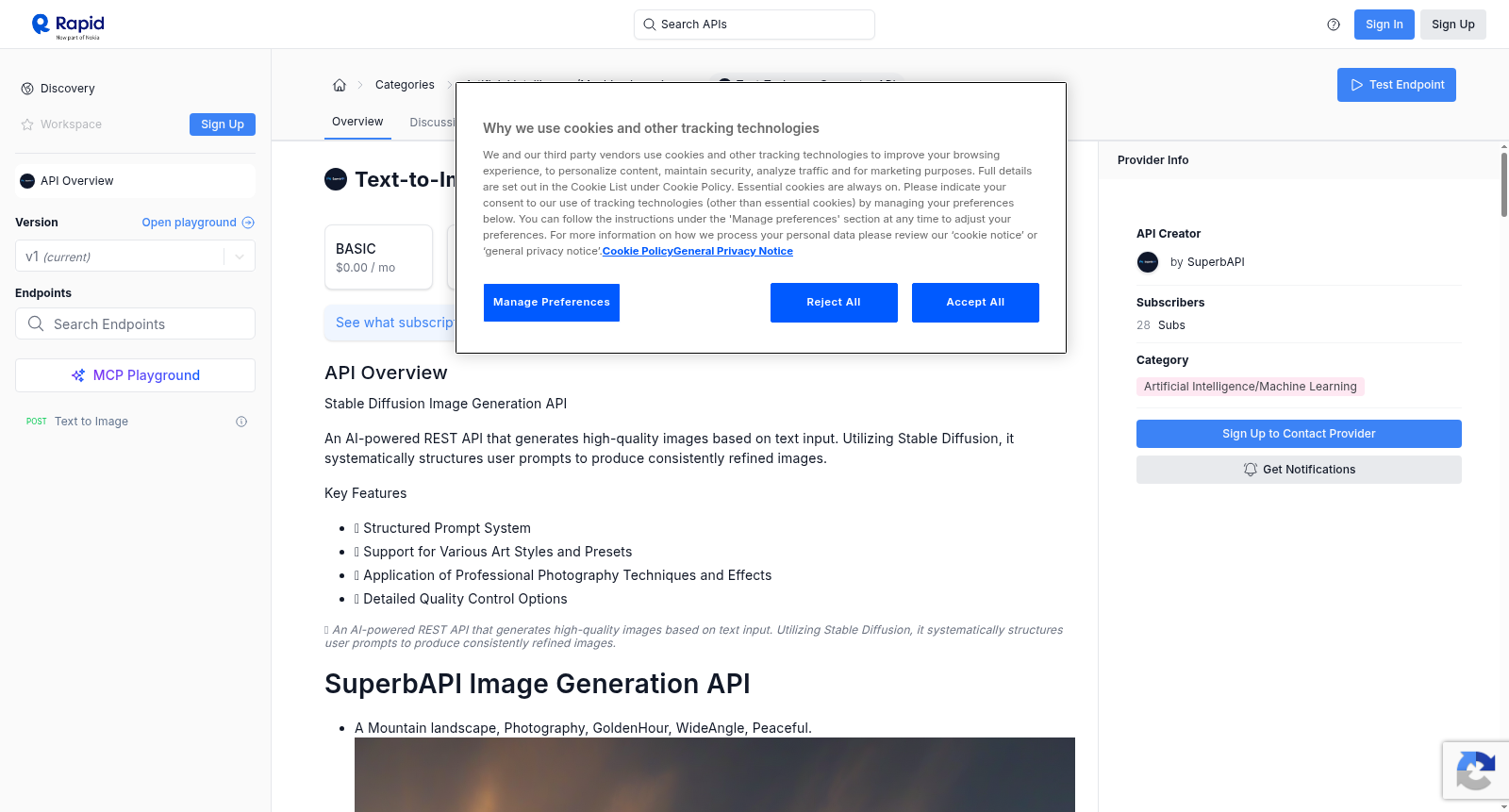The width and height of the screenshot is (1509, 812).
Task: Click the page vertical scrollbar thumb
Action: click(1504, 184)
